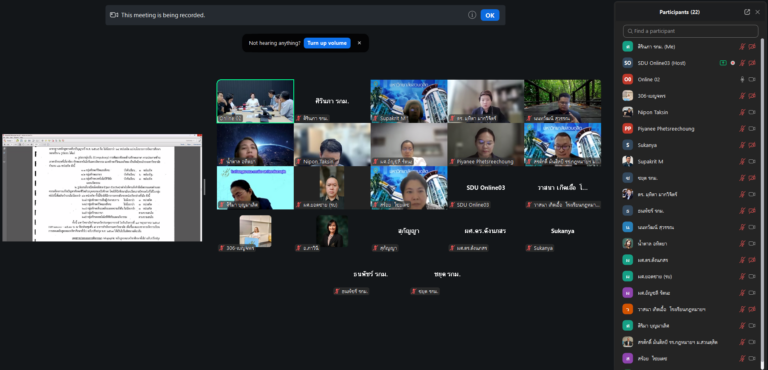Click the microphone icon for Online 02

[742, 79]
